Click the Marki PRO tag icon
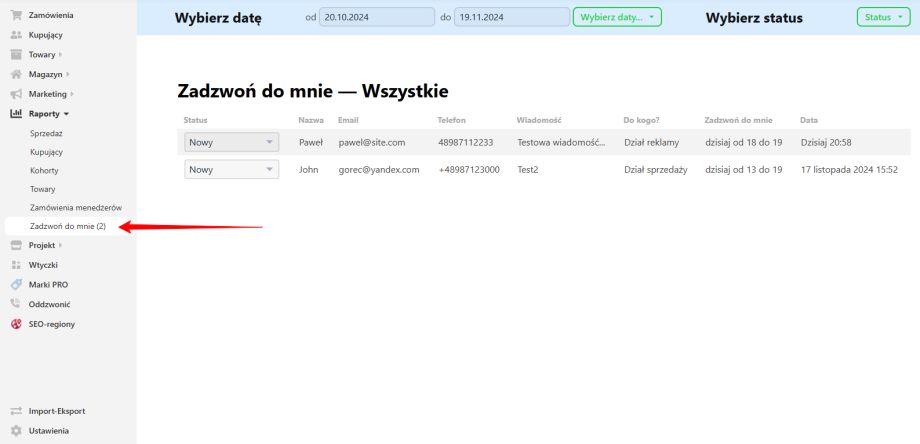 point(16,284)
